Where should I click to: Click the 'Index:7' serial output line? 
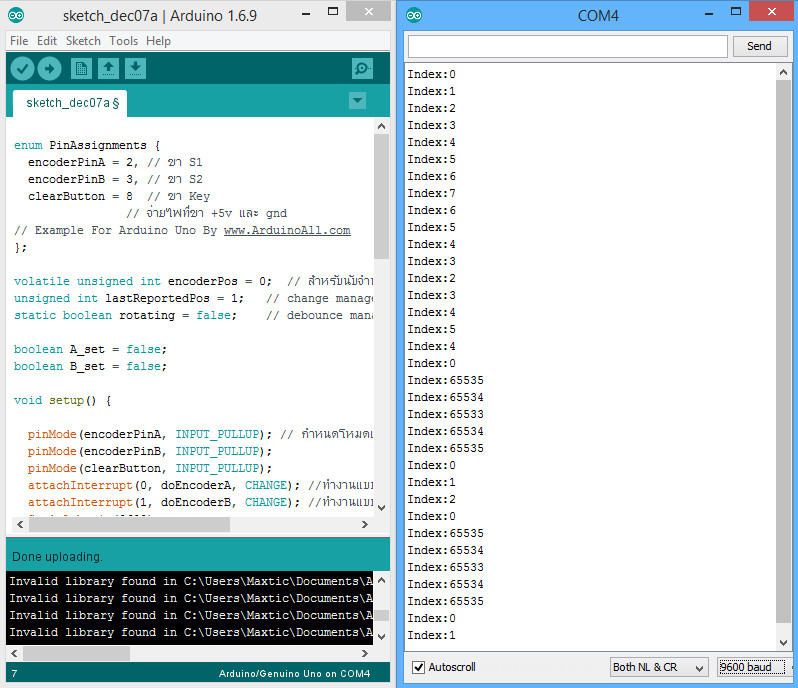tap(432, 193)
